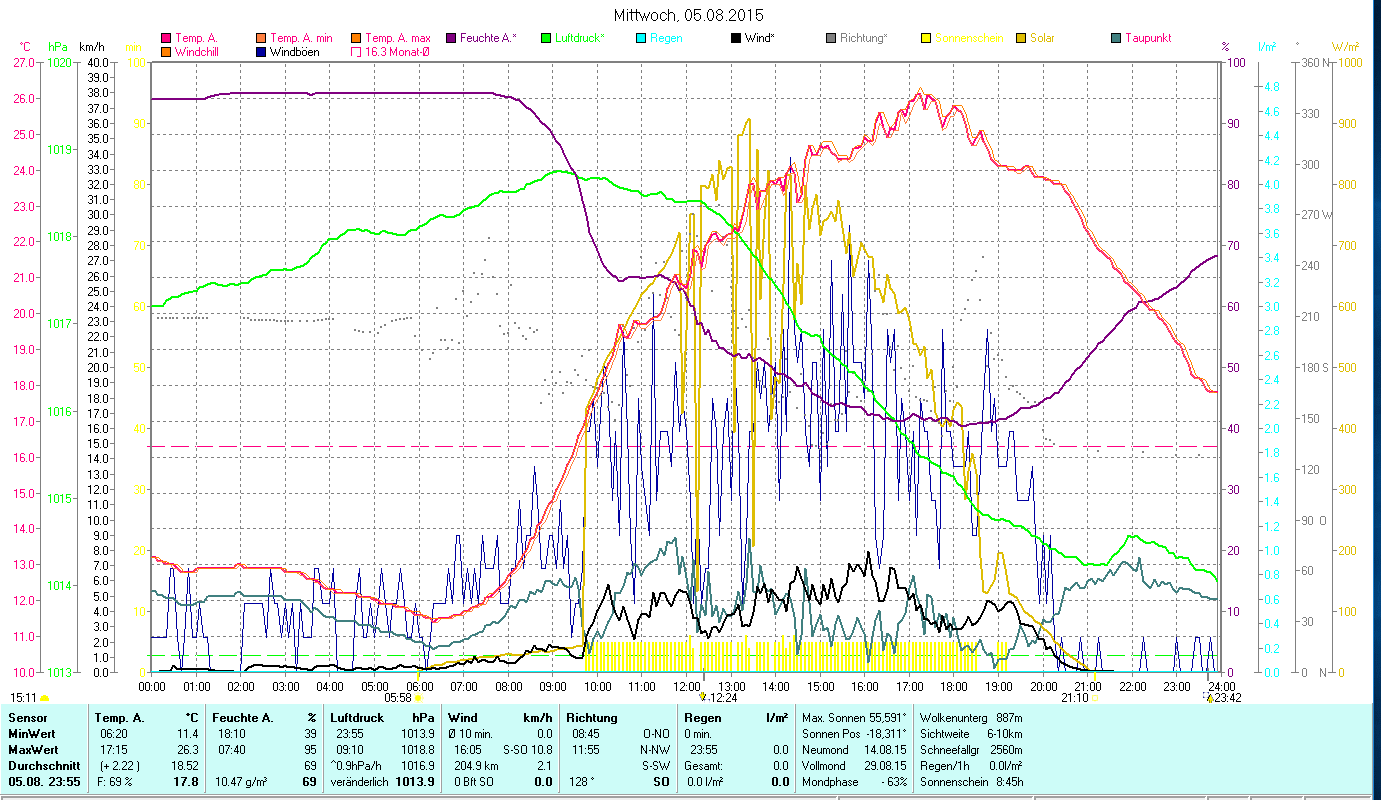Click the sunset icon beside 21:10

1095,698
